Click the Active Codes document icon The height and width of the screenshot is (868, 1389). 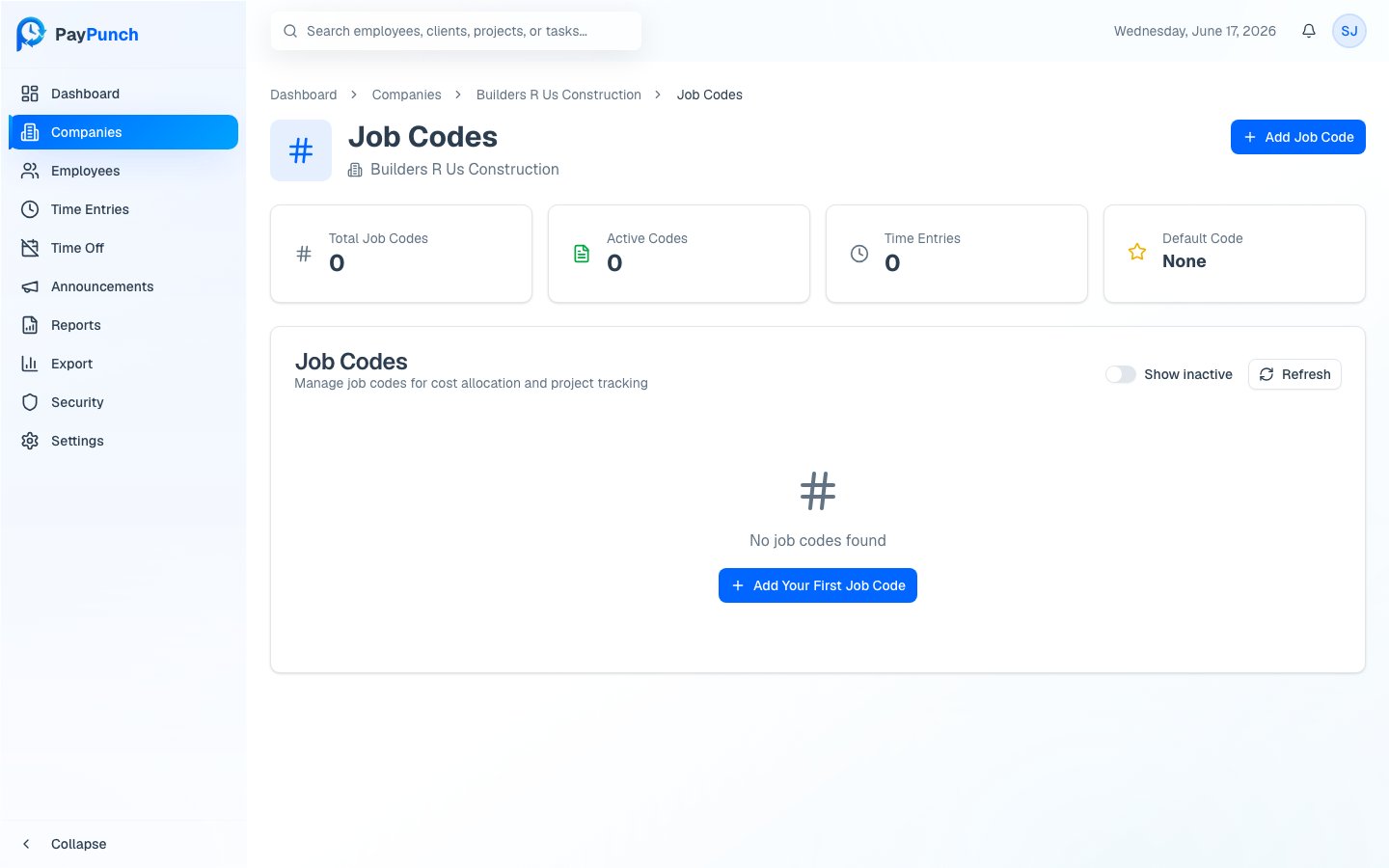582,254
